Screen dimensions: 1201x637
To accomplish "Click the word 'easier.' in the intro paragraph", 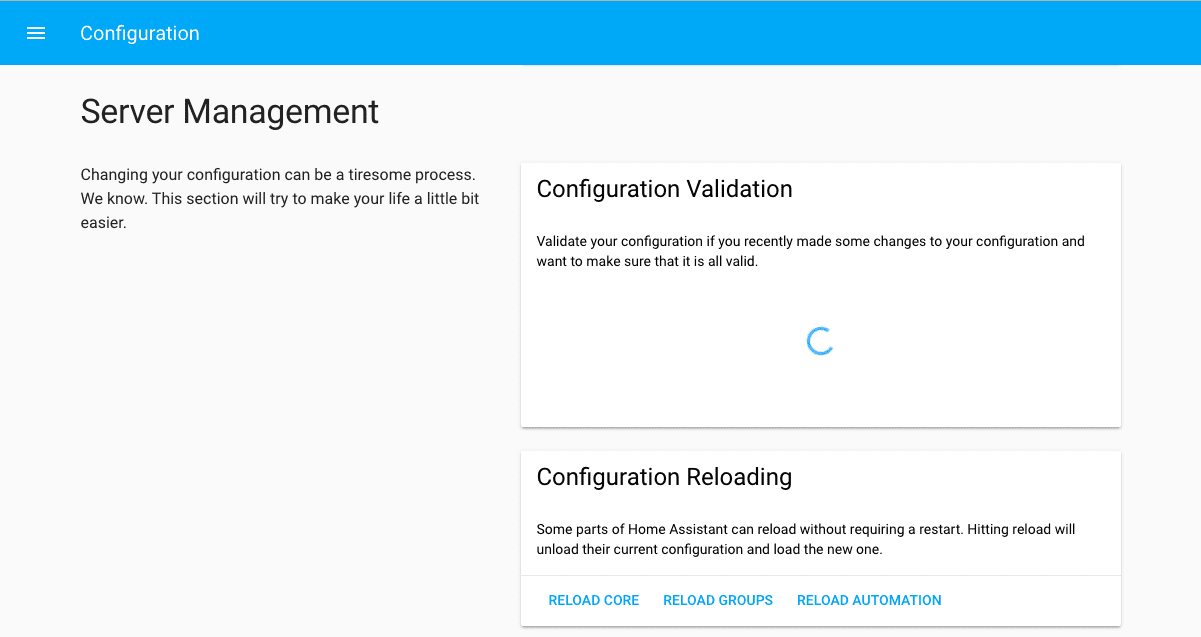I will [x=103, y=223].
